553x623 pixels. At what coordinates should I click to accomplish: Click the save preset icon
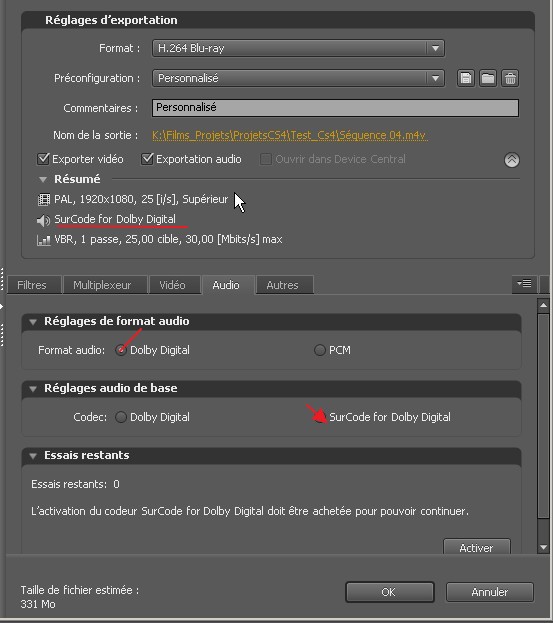466,78
